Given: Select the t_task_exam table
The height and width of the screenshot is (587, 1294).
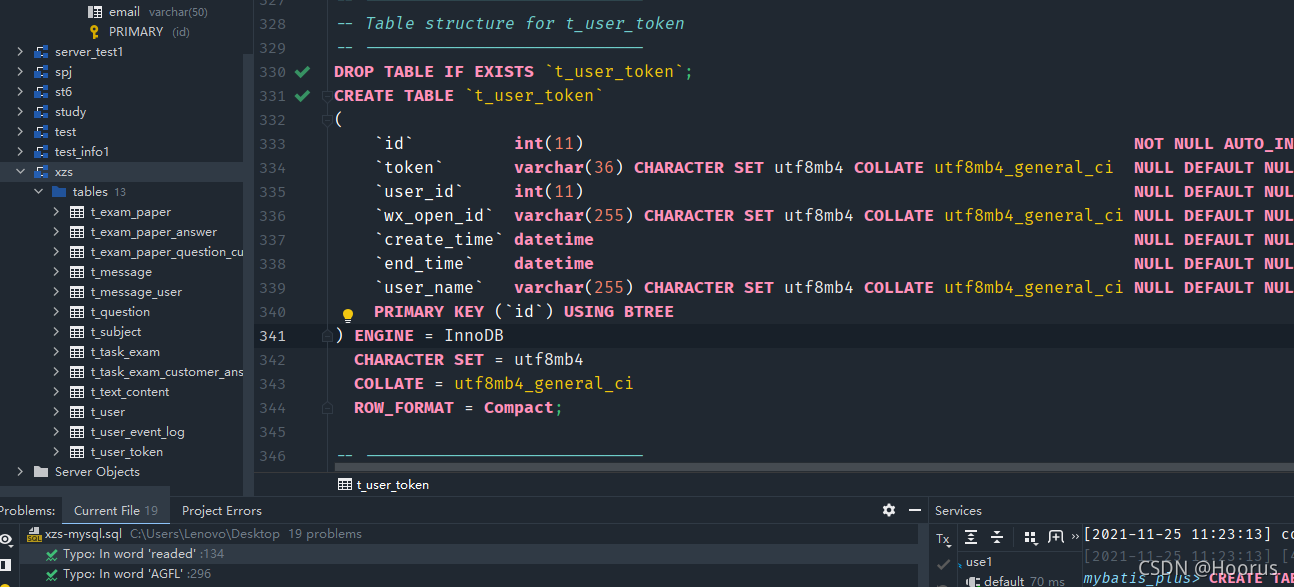Looking at the screenshot, I should coord(125,351).
